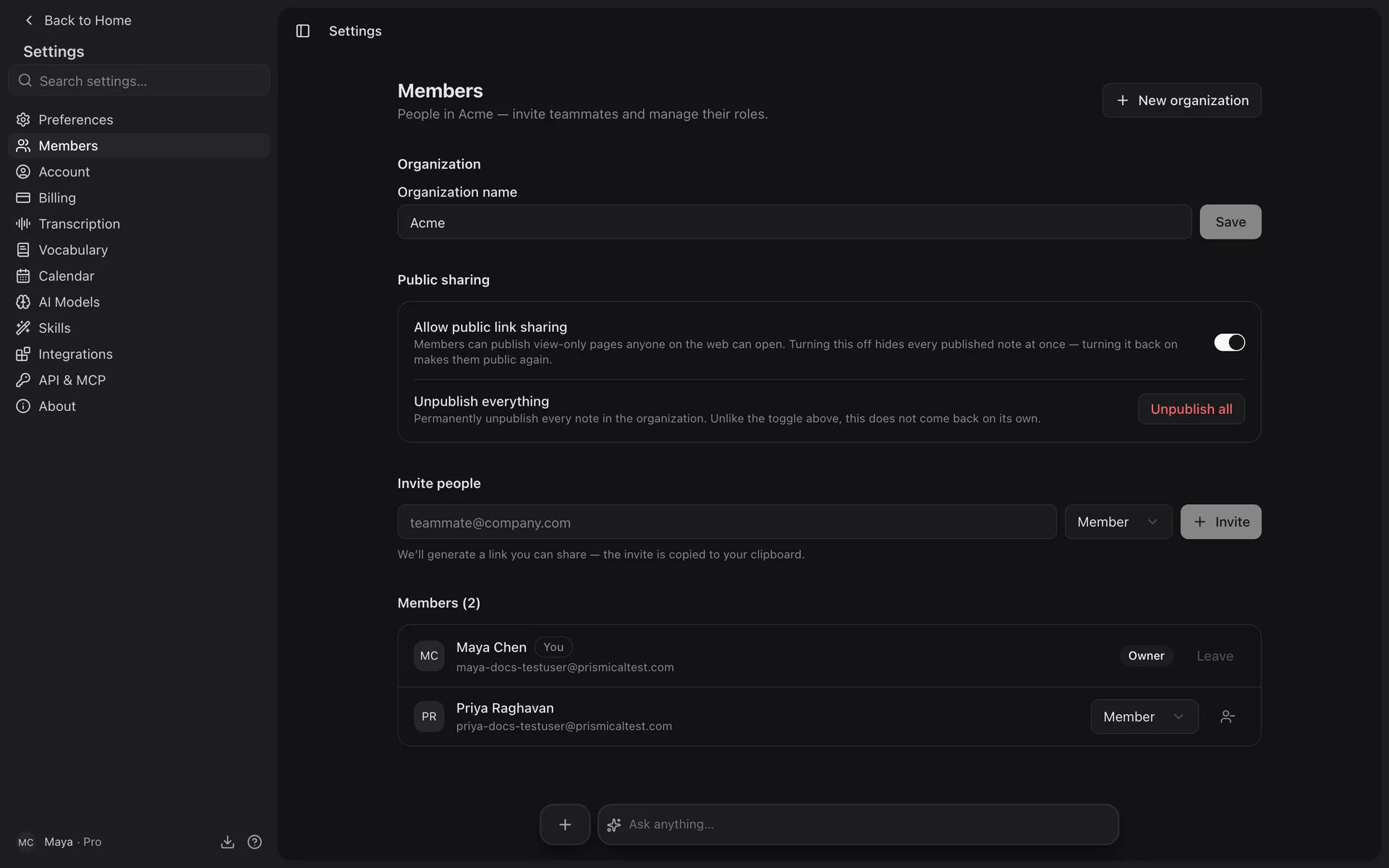Viewport: 1389px width, 868px height.
Task: Click the Ask anything input
Action: point(858,825)
